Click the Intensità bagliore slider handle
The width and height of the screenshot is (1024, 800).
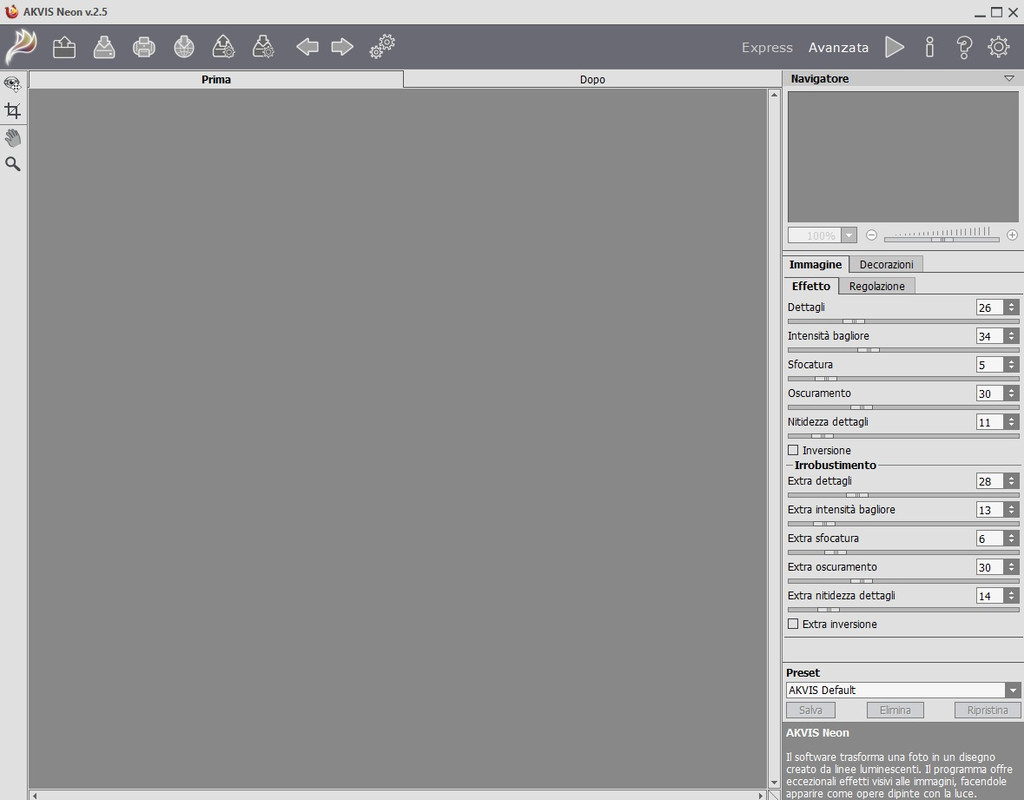(869, 350)
